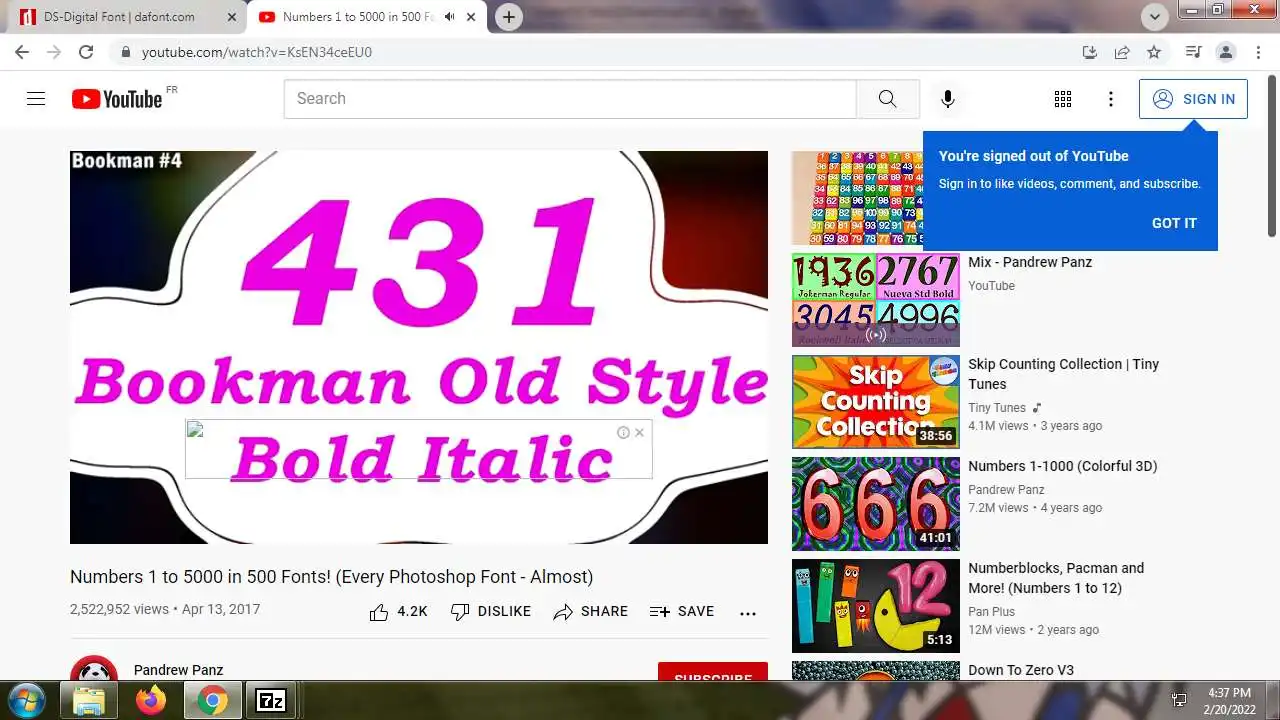
Task: Share this page from address bar
Action: tap(1122, 52)
